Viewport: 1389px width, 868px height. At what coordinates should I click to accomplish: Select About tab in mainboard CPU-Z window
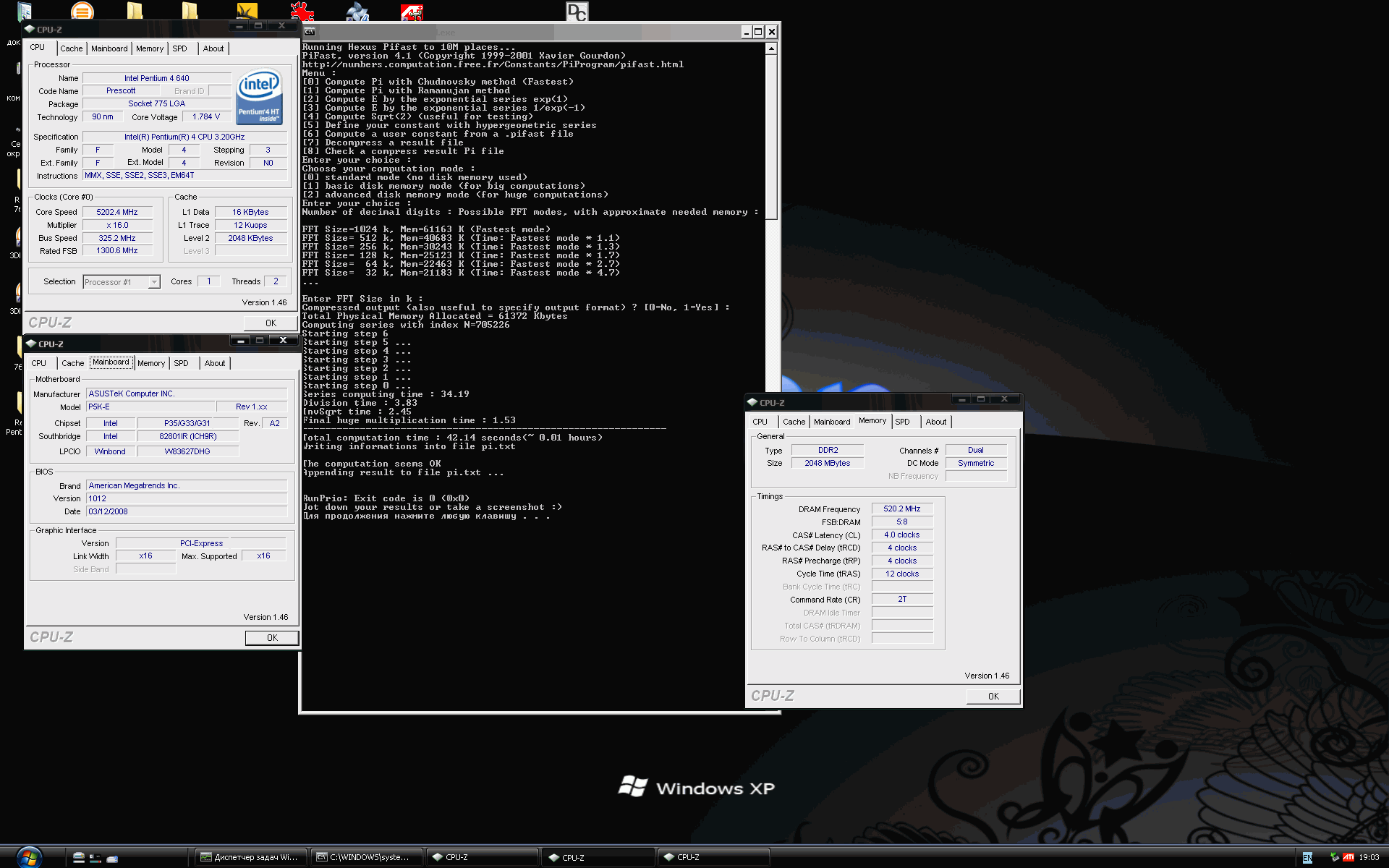pos(215,363)
